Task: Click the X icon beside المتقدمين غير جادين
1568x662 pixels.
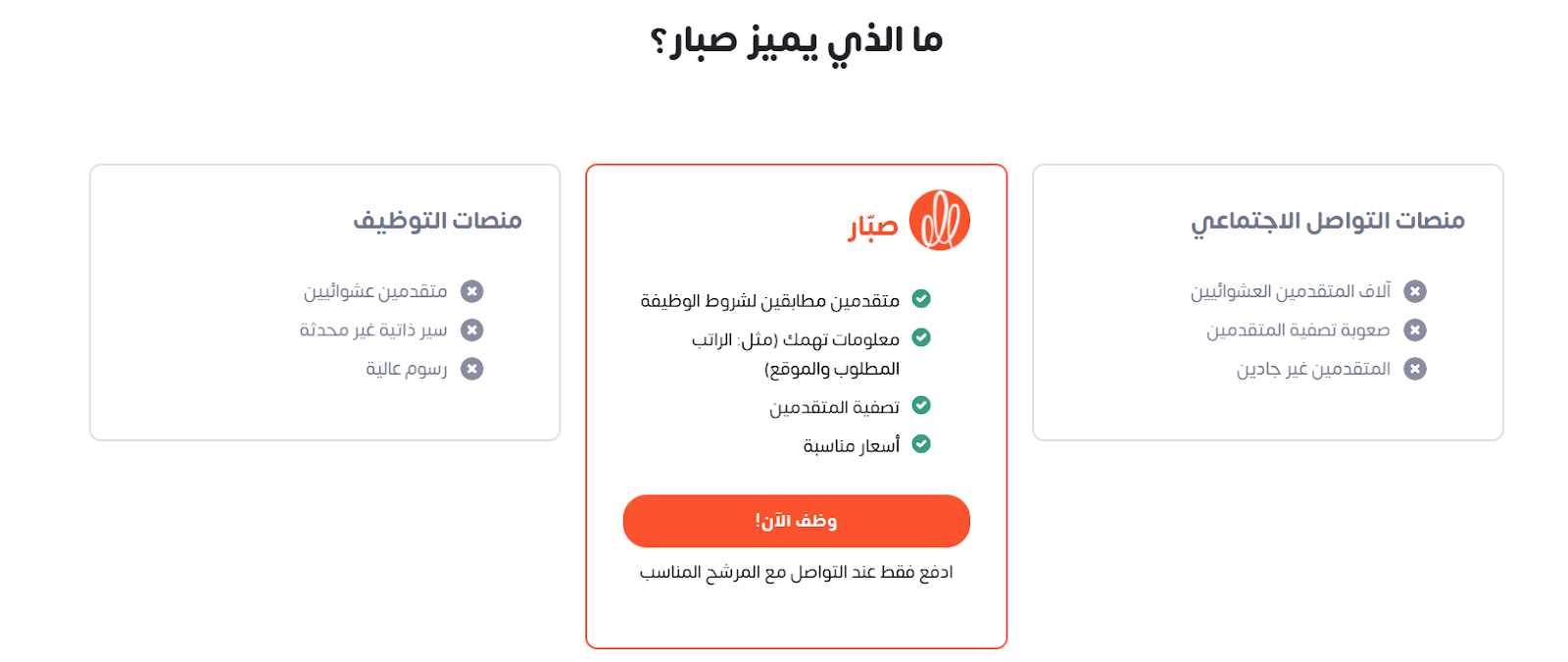Action: coord(1414,369)
